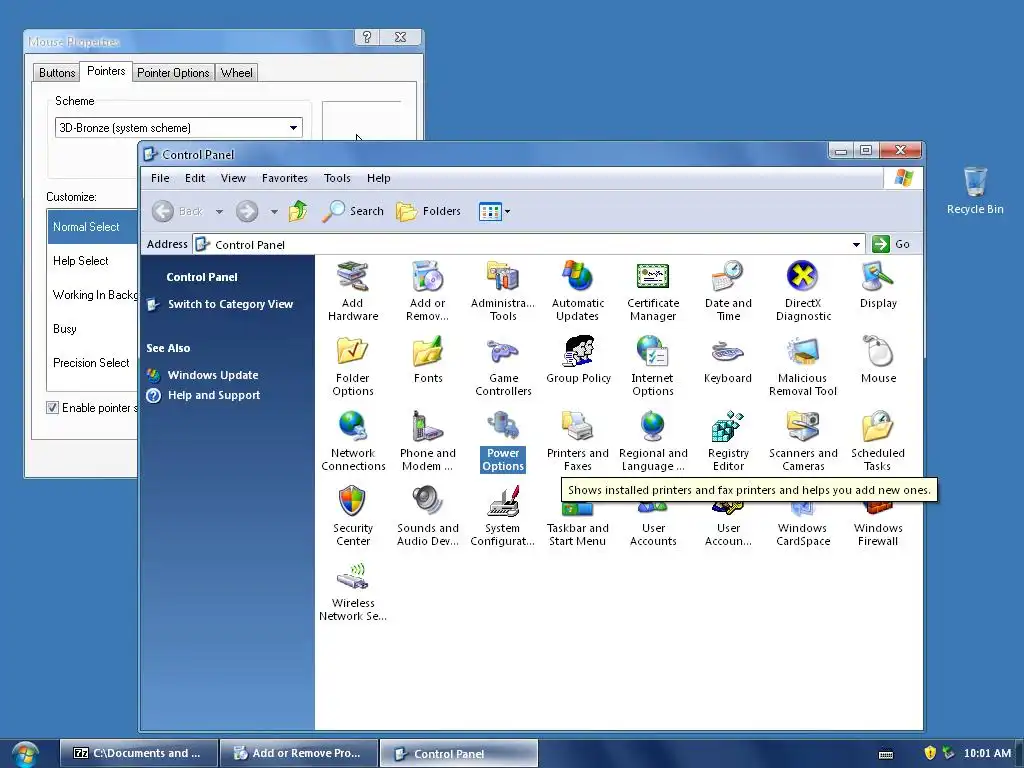1024x768 pixels.
Task: Click the security shield tray icon
Action: [x=930, y=753]
